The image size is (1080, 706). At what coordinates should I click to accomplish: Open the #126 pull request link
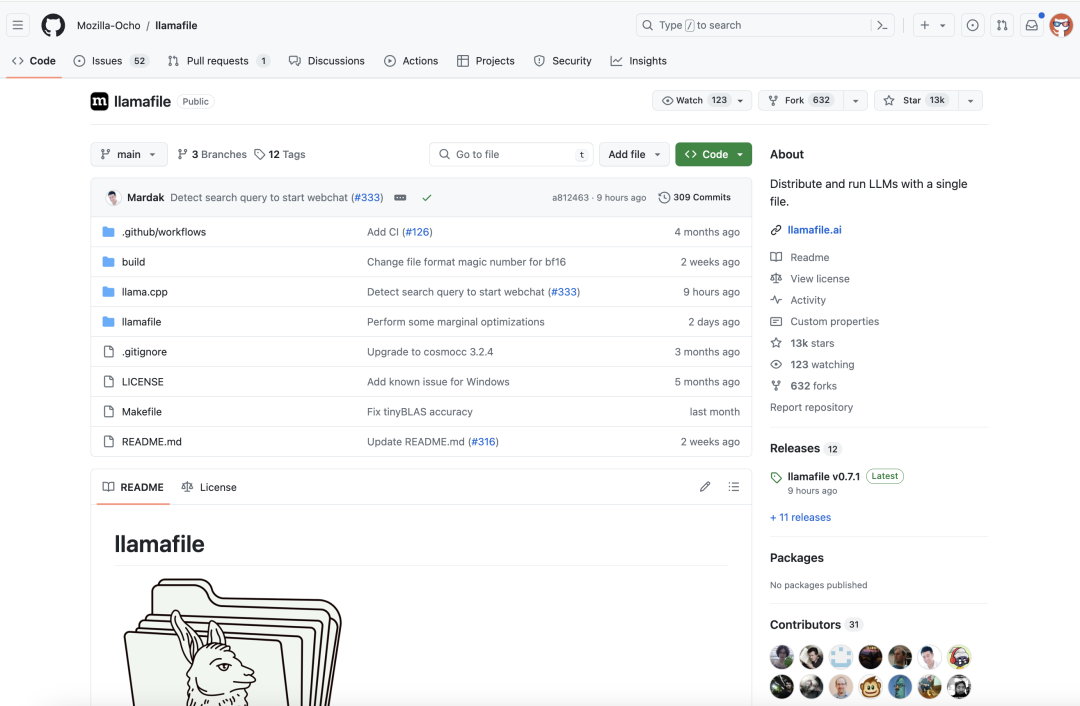tap(417, 232)
